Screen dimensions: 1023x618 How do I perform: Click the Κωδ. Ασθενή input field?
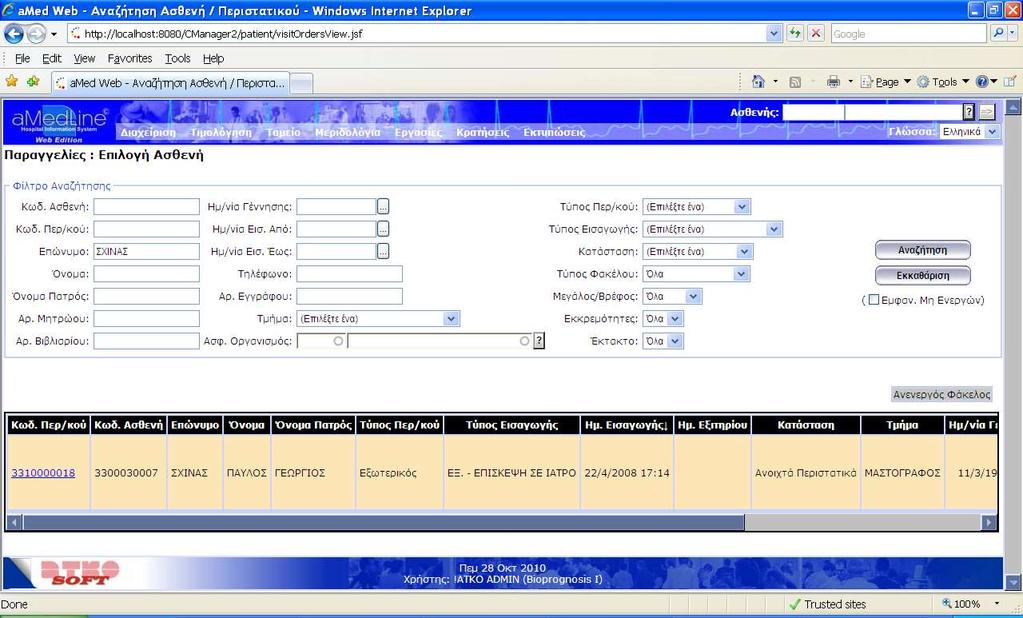146,207
